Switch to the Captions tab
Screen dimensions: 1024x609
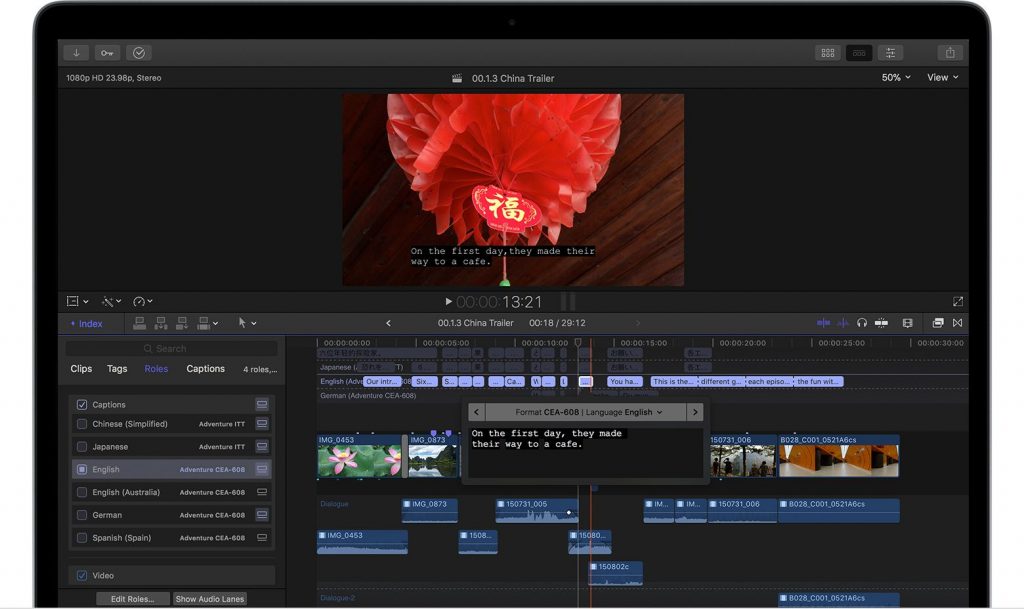click(x=205, y=369)
